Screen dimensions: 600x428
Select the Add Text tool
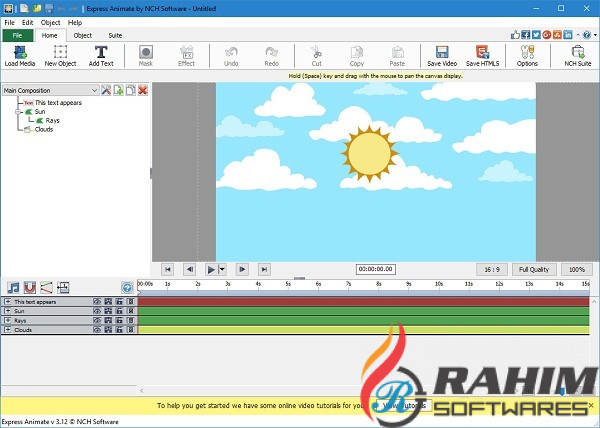tap(101, 55)
